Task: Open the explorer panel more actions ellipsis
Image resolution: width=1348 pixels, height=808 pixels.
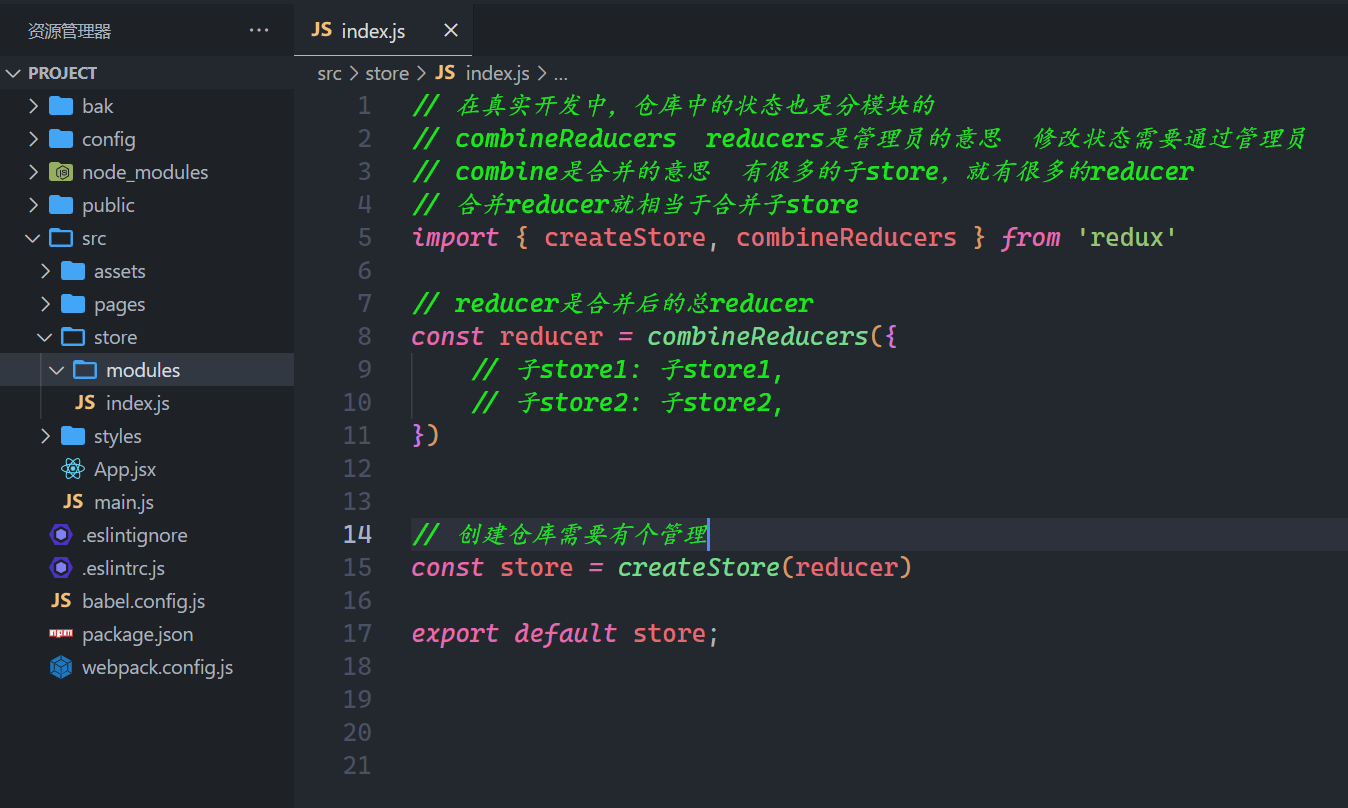Action: [x=259, y=31]
